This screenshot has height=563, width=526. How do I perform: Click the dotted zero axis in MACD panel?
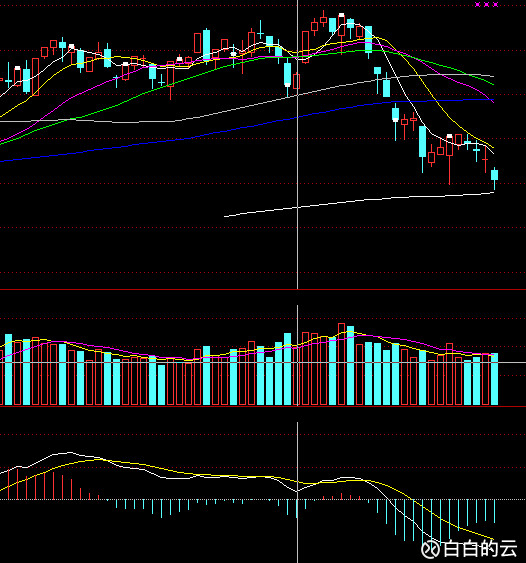tap(263, 499)
